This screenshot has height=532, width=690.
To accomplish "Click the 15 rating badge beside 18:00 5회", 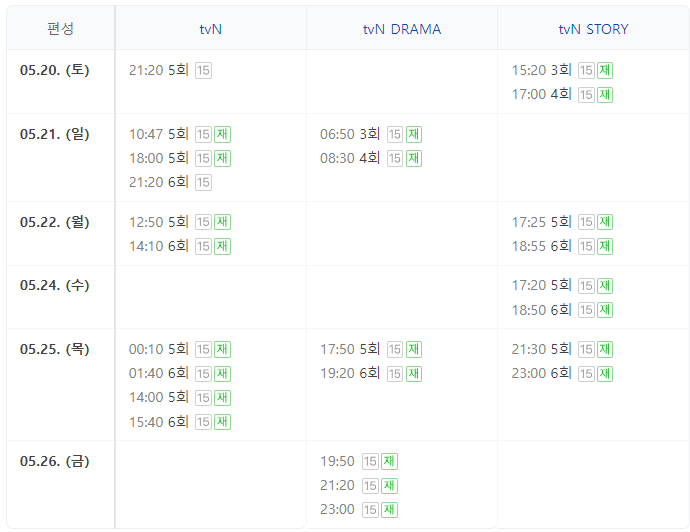I will coord(203,158).
